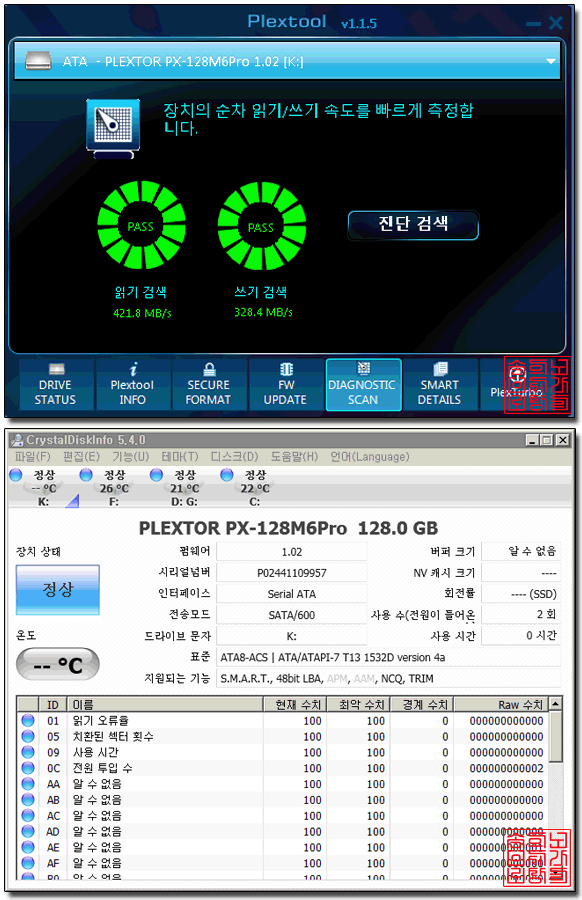Click the firmware value 1.02 field

click(292, 552)
